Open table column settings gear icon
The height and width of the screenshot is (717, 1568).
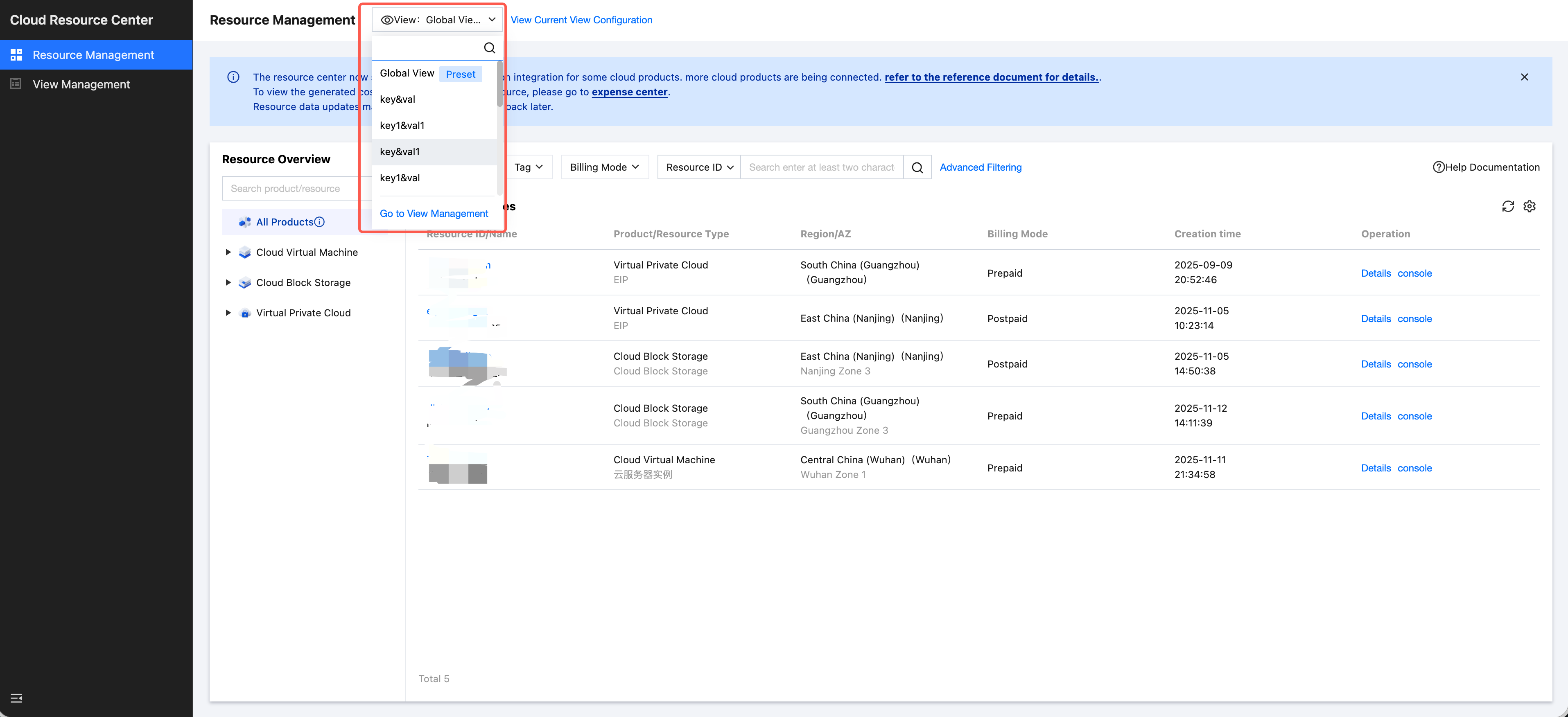tap(1529, 206)
